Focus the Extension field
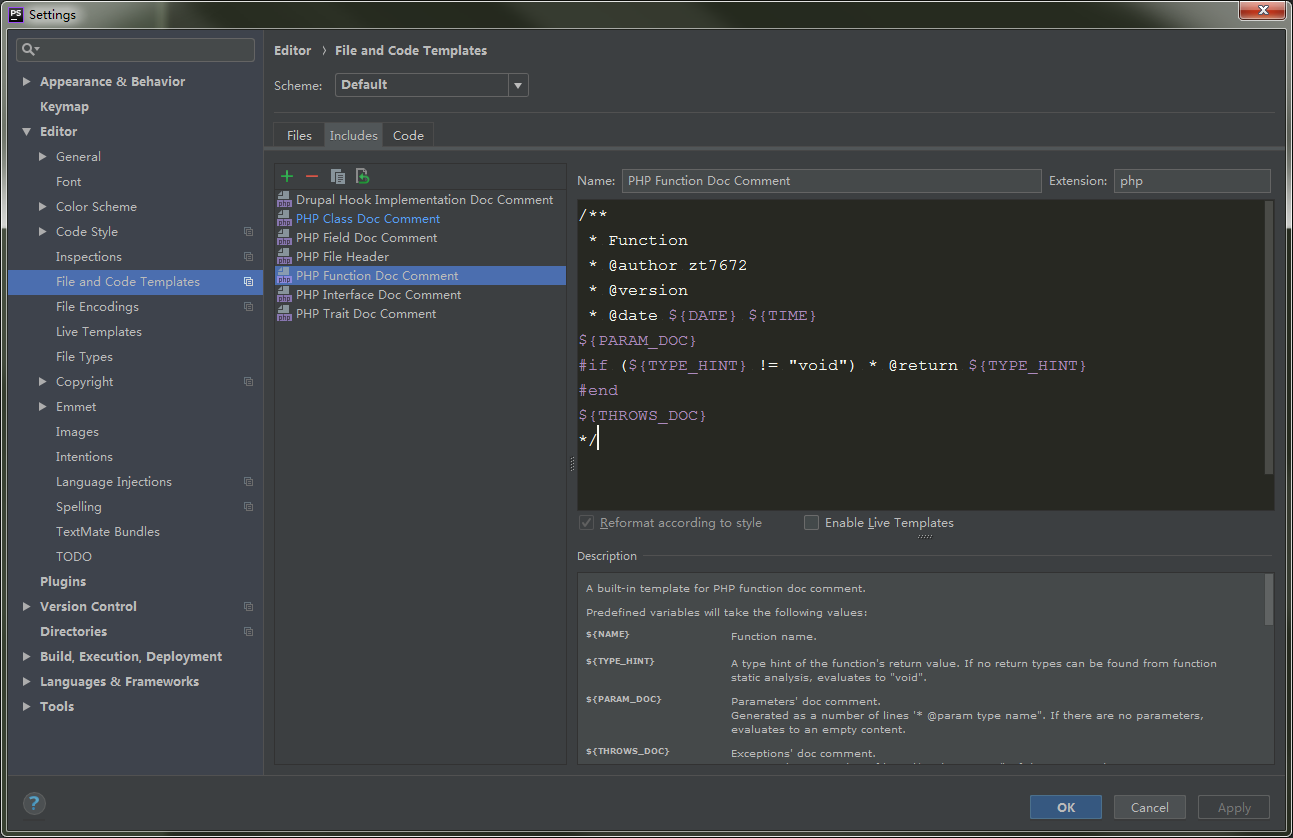Image resolution: width=1293 pixels, height=838 pixels. [x=1192, y=181]
